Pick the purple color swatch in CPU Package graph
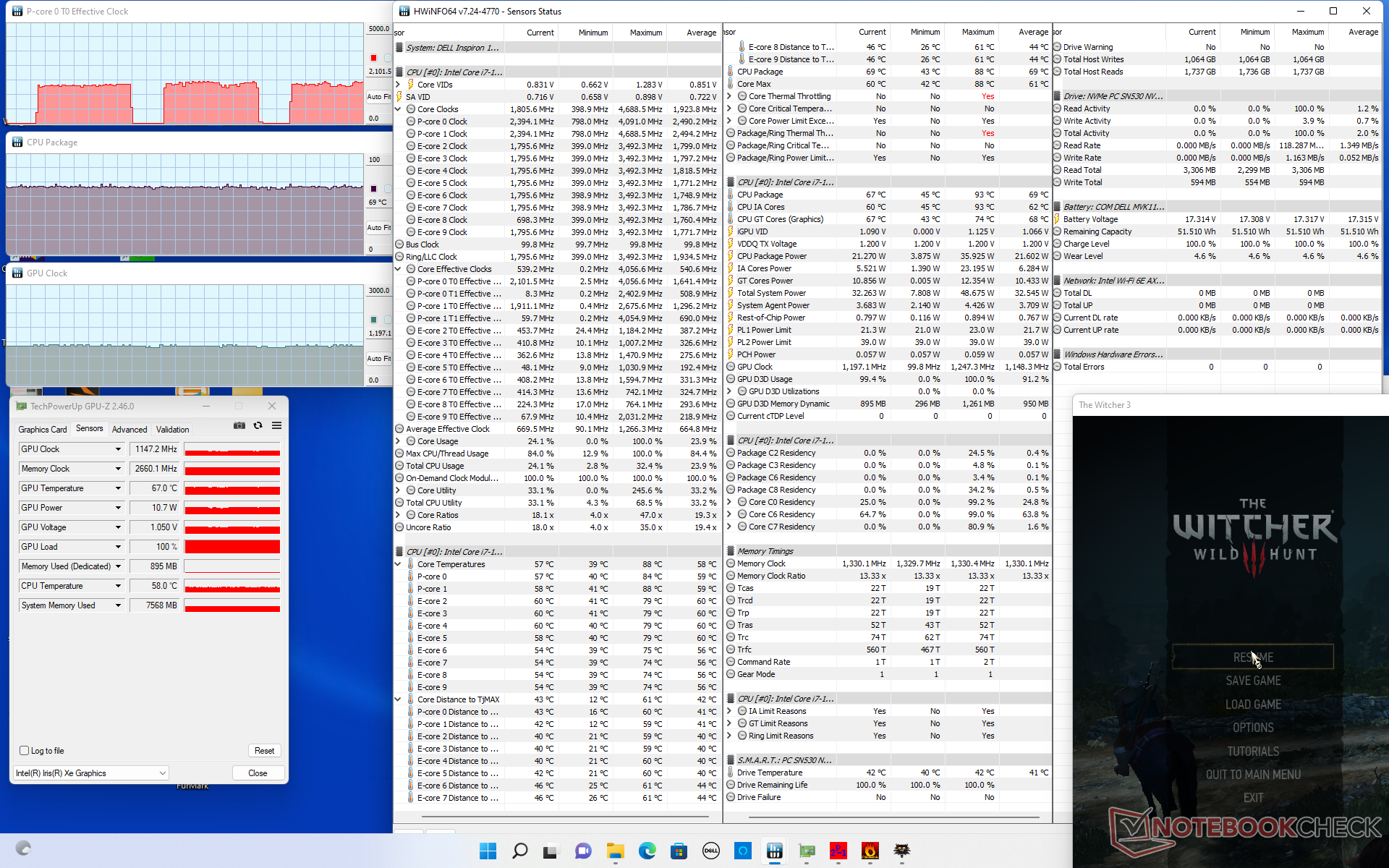 click(373, 189)
